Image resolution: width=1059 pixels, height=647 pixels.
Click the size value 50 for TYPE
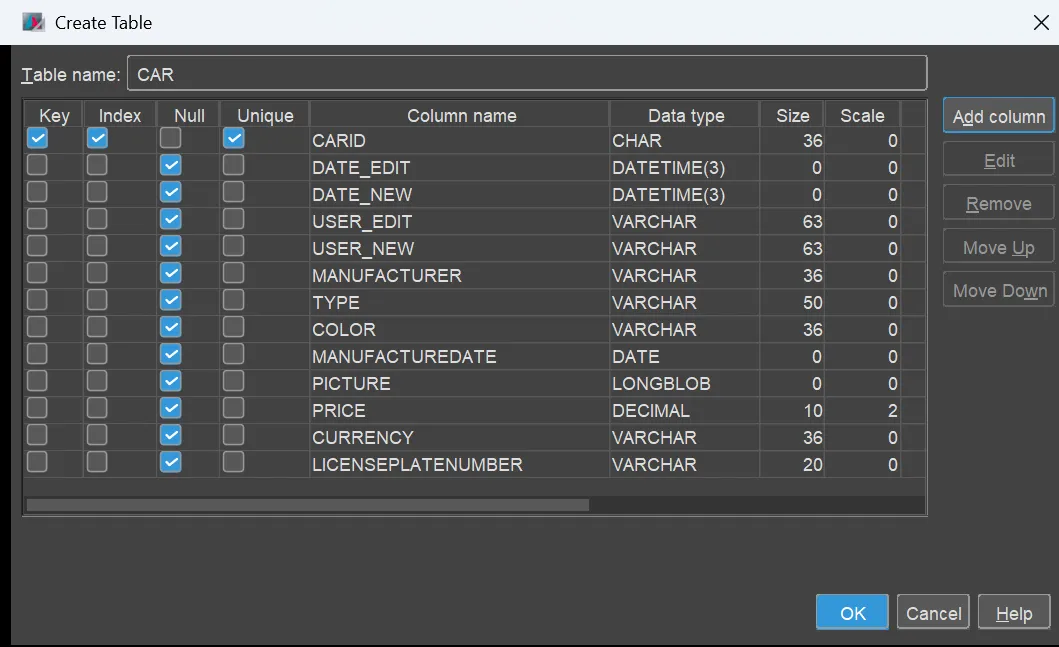(x=792, y=303)
